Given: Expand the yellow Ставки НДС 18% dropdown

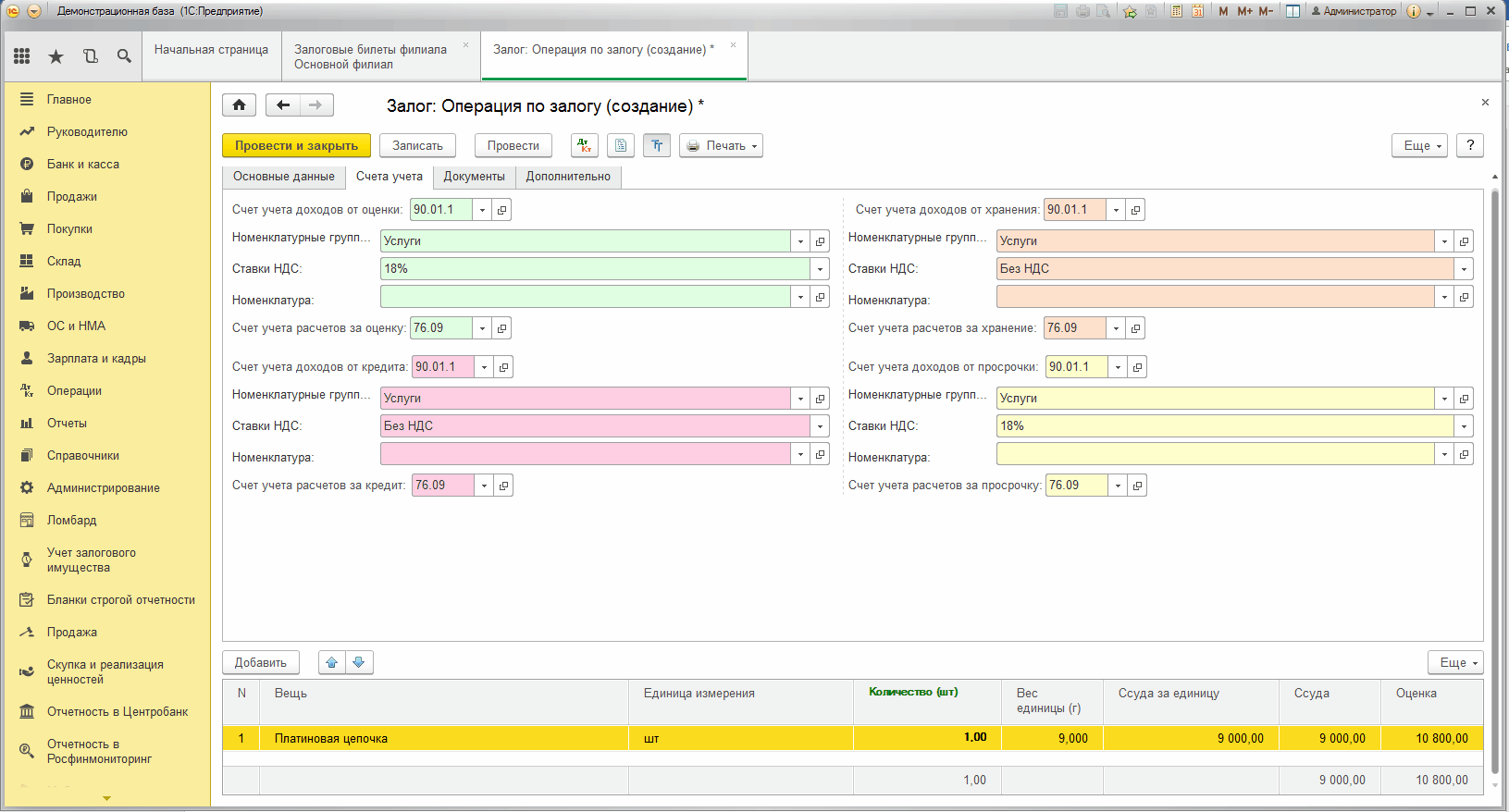Looking at the screenshot, I should [x=1464, y=426].
